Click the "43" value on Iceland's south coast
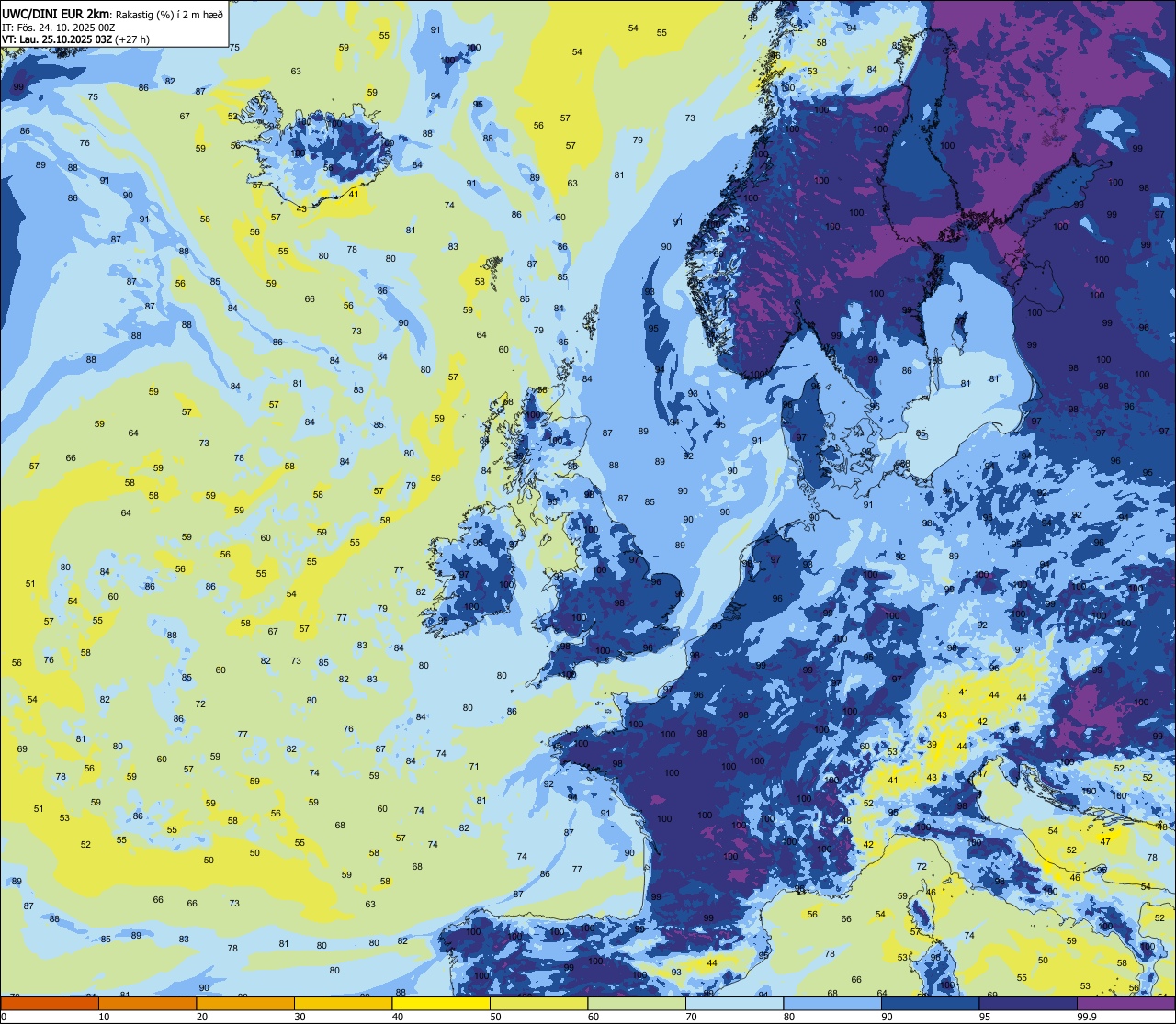The image size is (1176, 1024). click(301, 208)
